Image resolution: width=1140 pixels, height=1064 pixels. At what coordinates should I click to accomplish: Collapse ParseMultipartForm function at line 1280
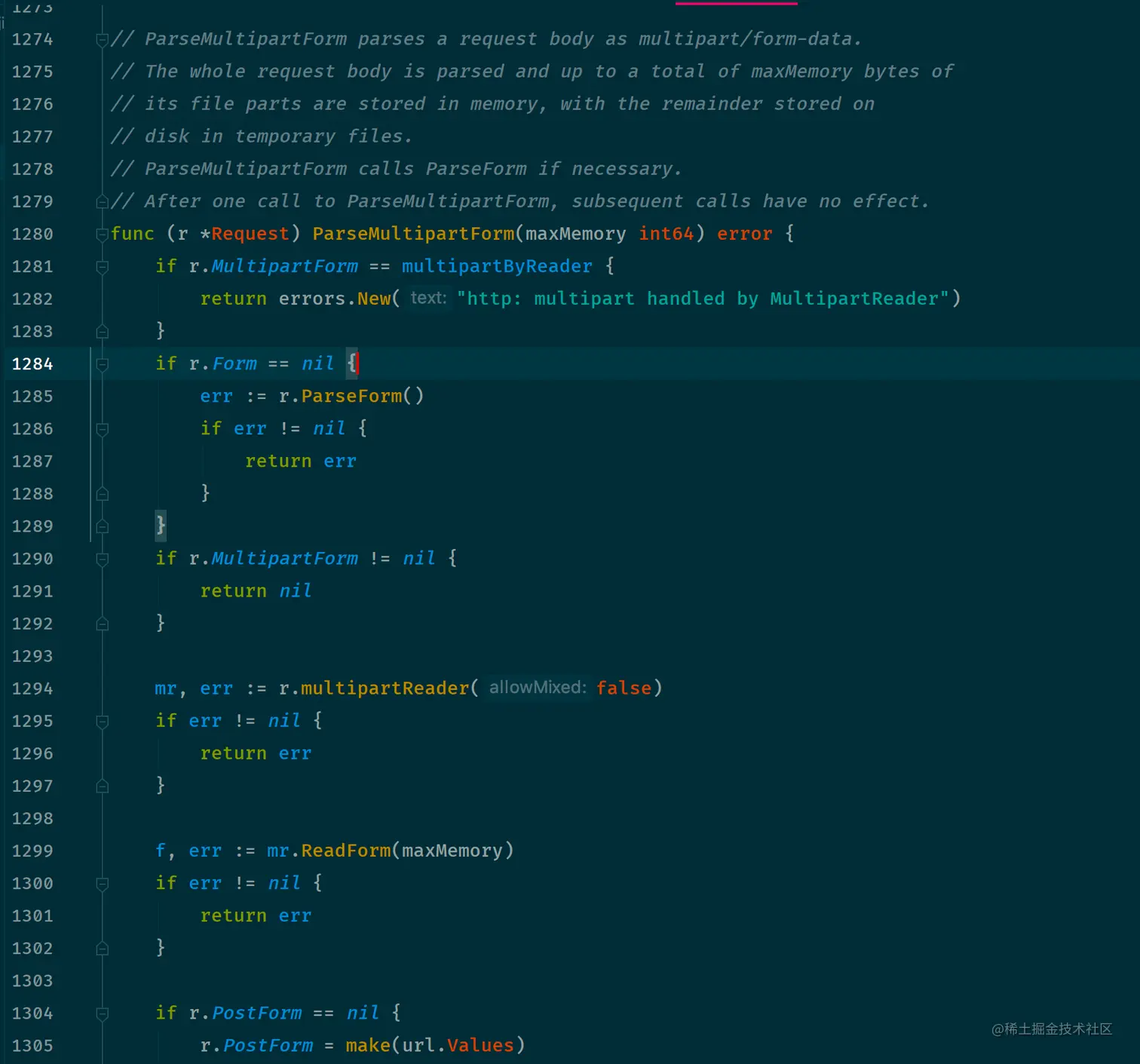pos(103,235)
